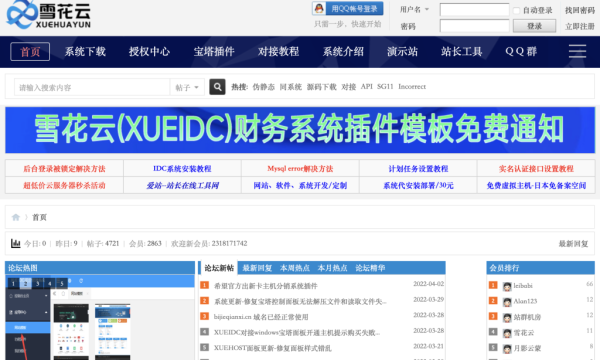Click the 论坛热图 slideshow screenshot
600x360 pixels.
click(x=100, y=318)
